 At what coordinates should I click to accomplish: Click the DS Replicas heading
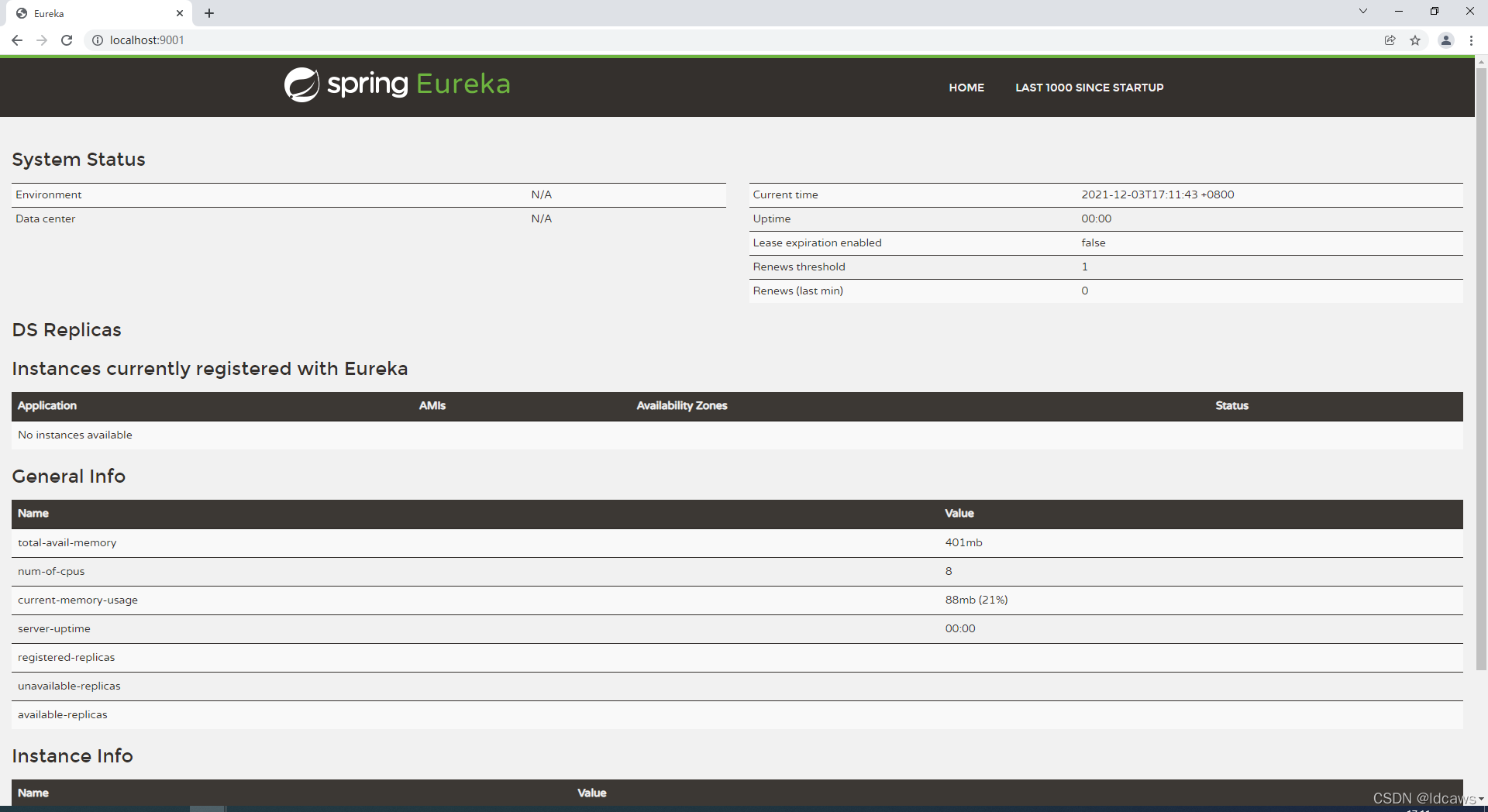(67, 330)
